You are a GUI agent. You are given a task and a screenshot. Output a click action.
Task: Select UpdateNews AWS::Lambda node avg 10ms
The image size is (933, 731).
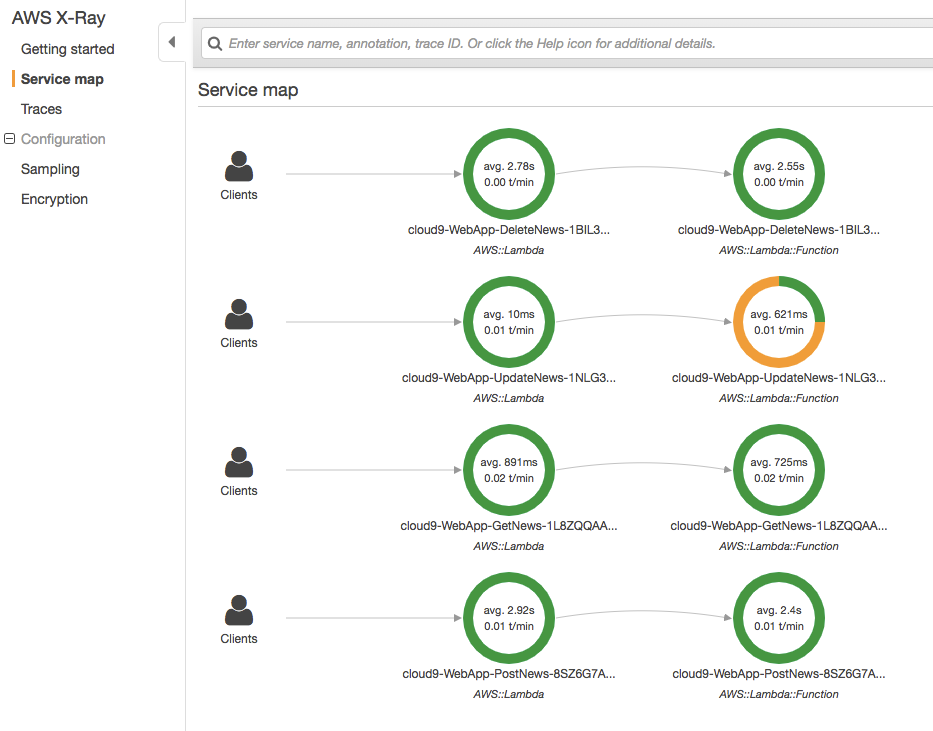[x=509, y=322]
